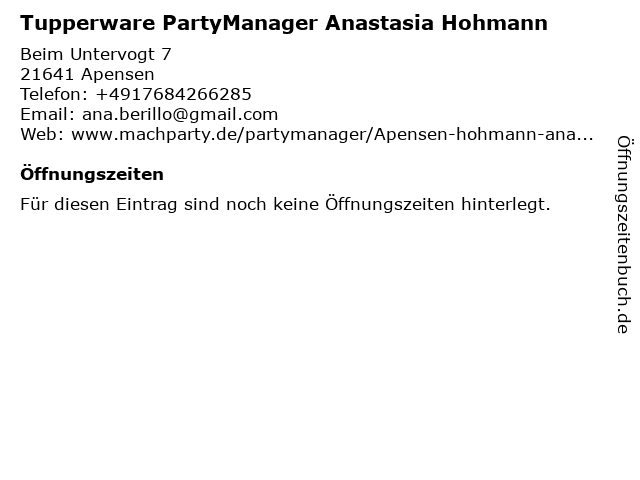The height and width of the screenshot is (480, 640).
Task: Click the word Tupperware in the title
Action: point(87,24)
